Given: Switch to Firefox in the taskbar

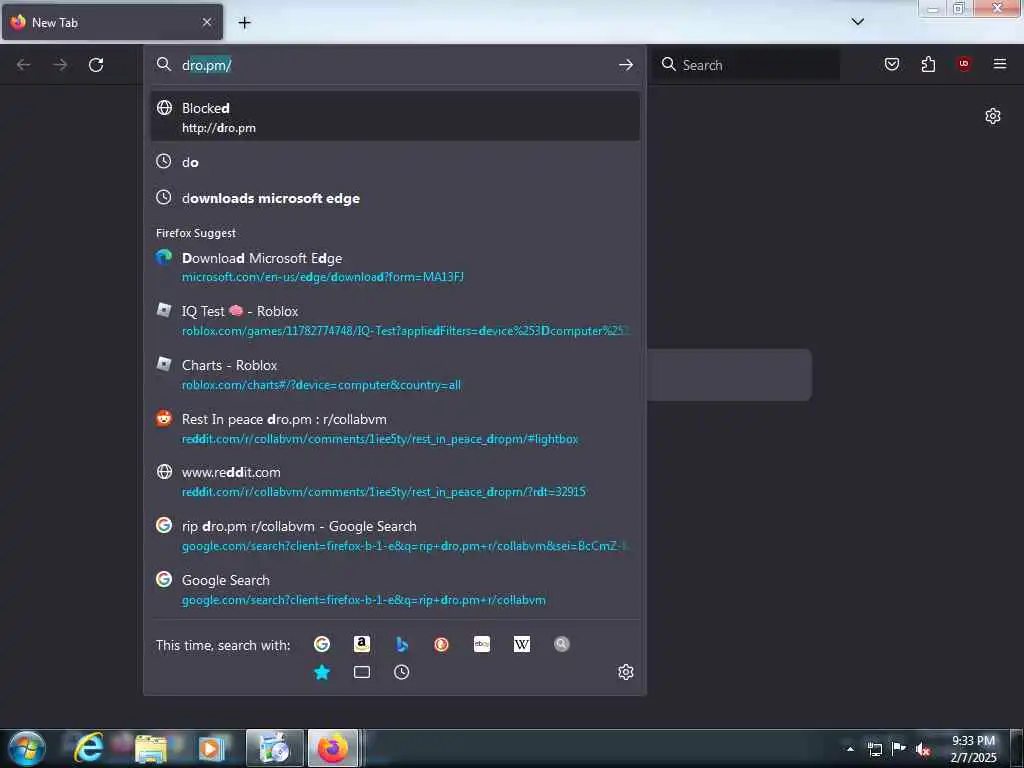Looking at the screenshot, I should click(x=333, y=748).
